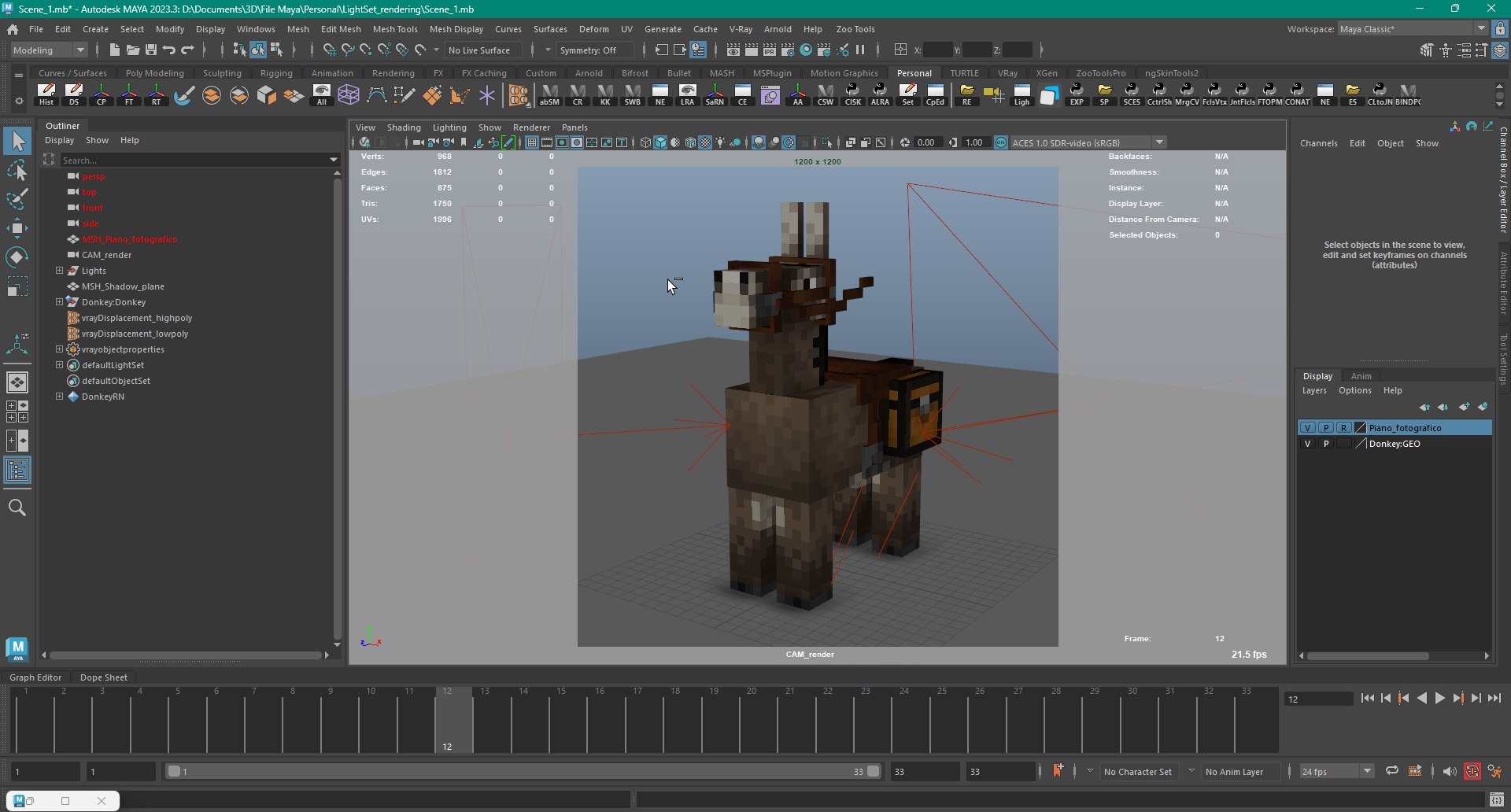
Task: Activate the Rotate tool in toolbox
Action: 17,257
